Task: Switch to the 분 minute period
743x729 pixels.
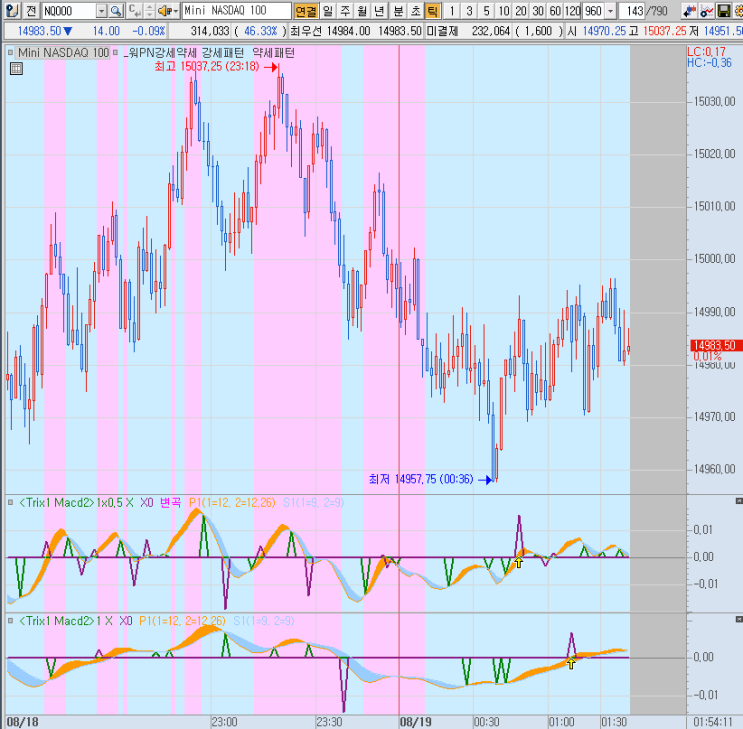Action: pos(398,10)
